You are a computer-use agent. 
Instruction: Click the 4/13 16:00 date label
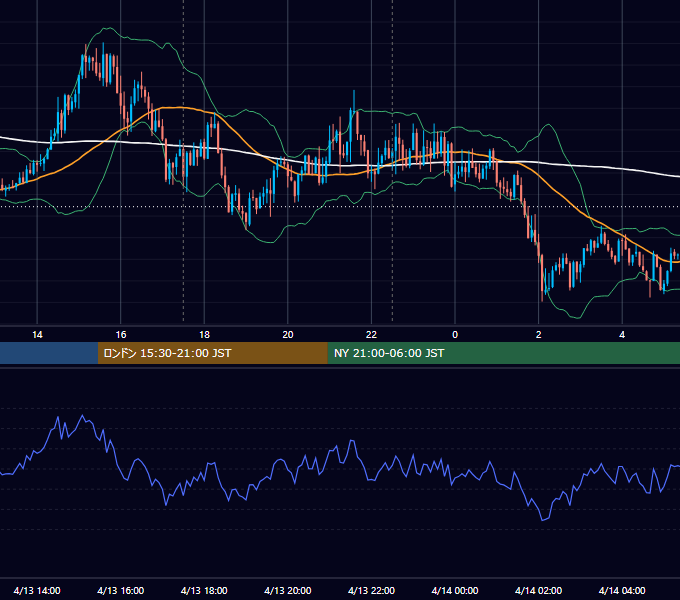[121, 590]
